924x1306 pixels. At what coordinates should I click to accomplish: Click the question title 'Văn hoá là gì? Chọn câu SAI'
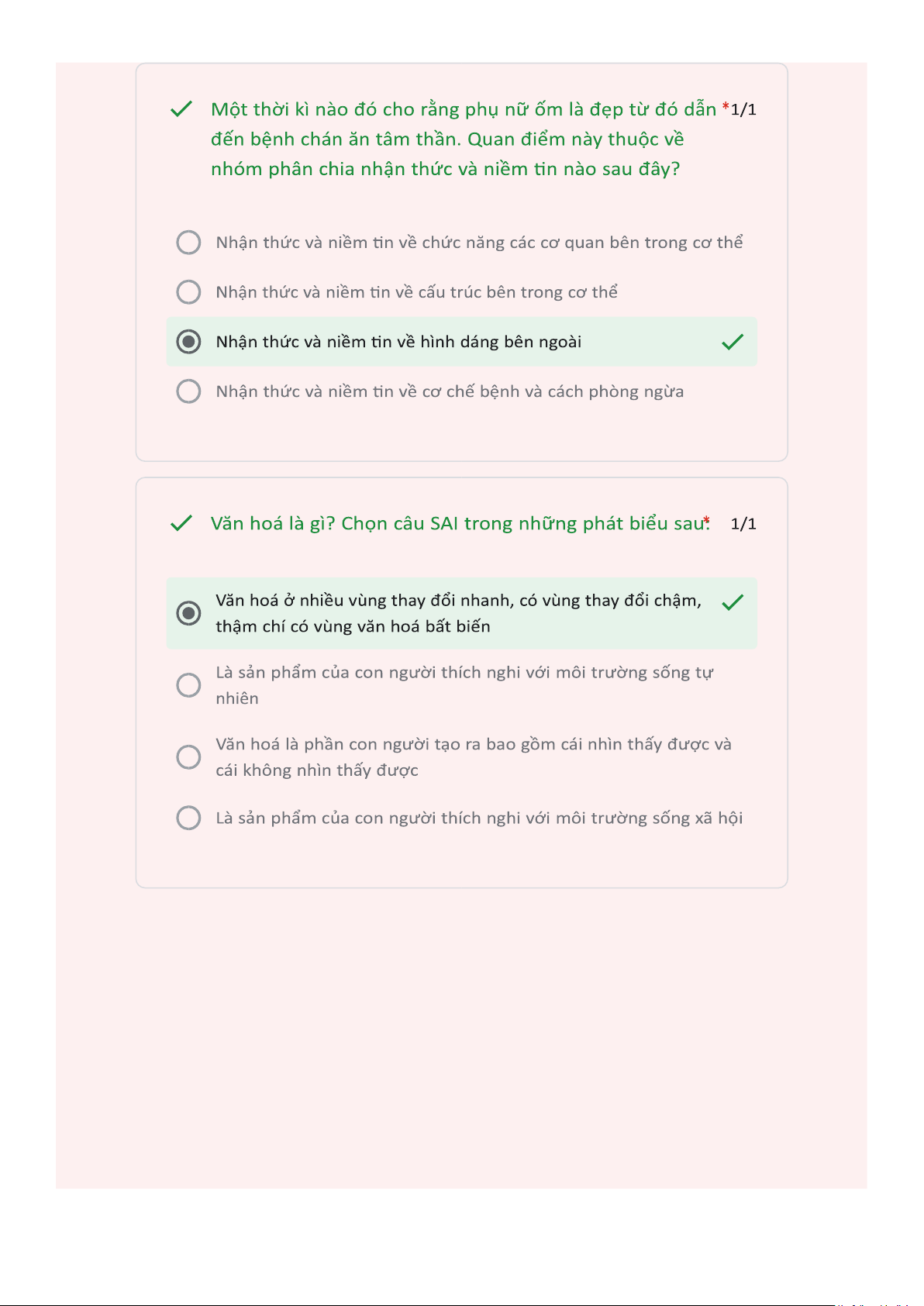[458, 524]
